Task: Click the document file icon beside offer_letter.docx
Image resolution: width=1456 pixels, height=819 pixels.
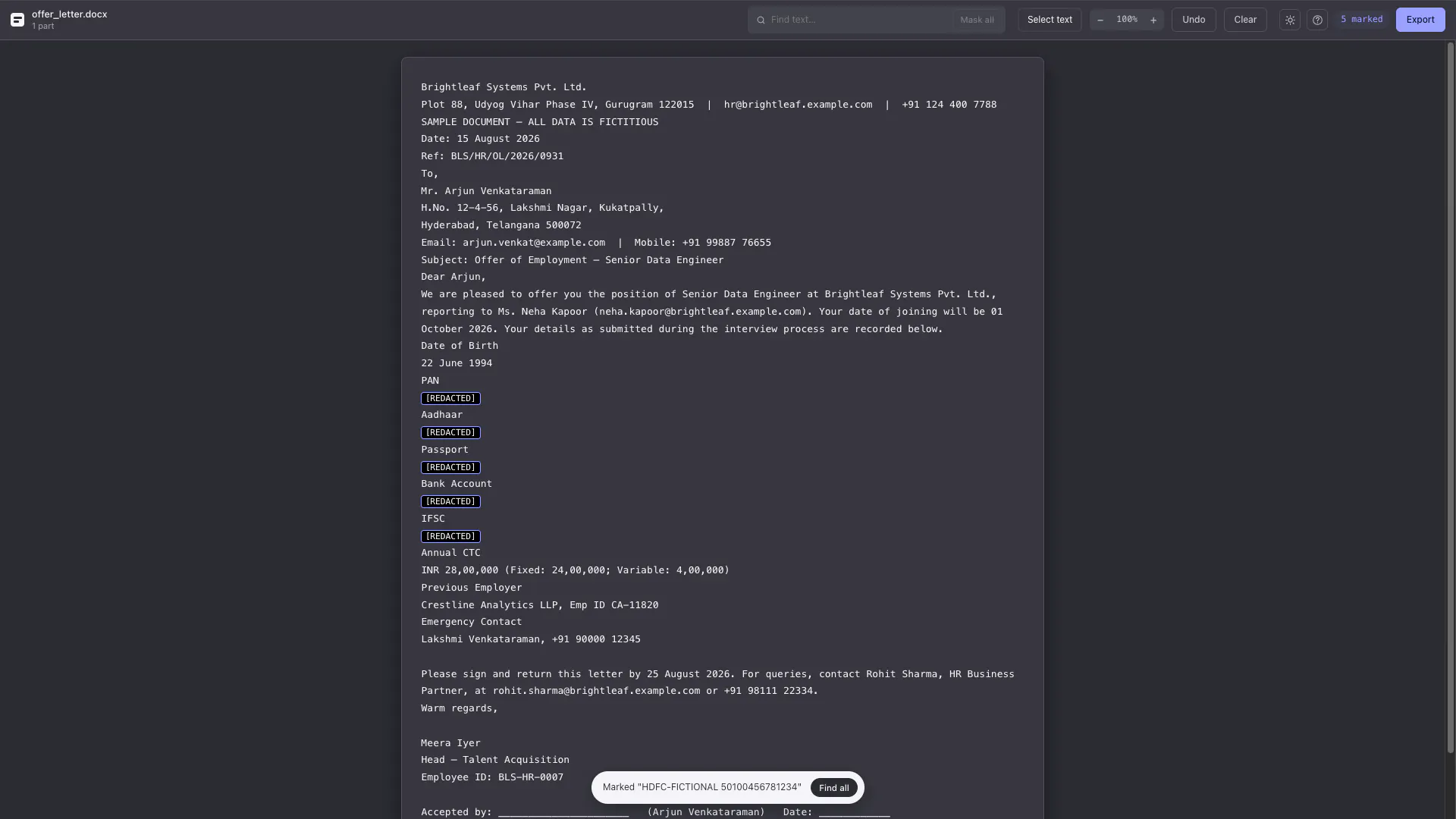Action: 17,20
